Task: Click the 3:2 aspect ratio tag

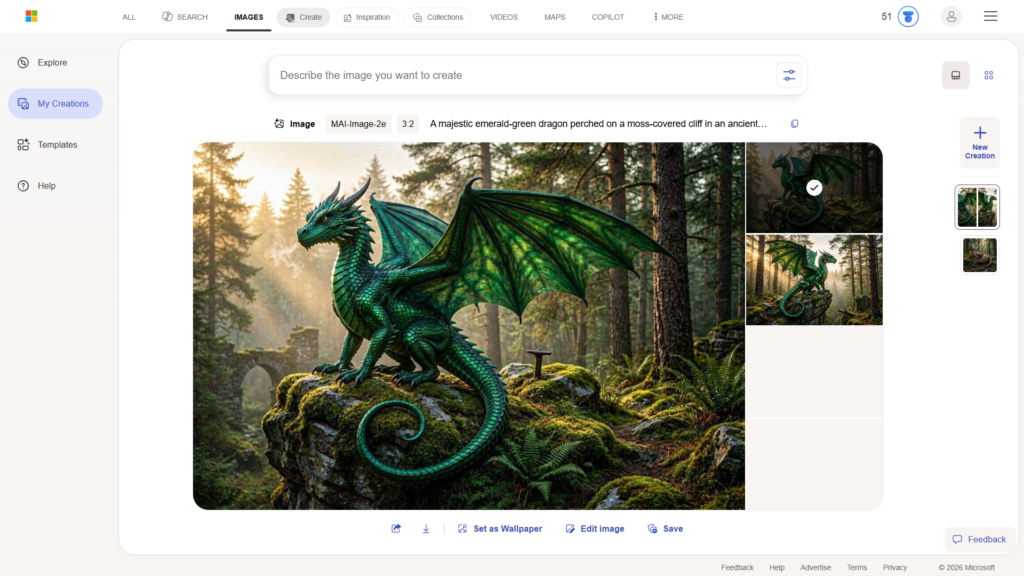Action: click(x=408, y=123)
